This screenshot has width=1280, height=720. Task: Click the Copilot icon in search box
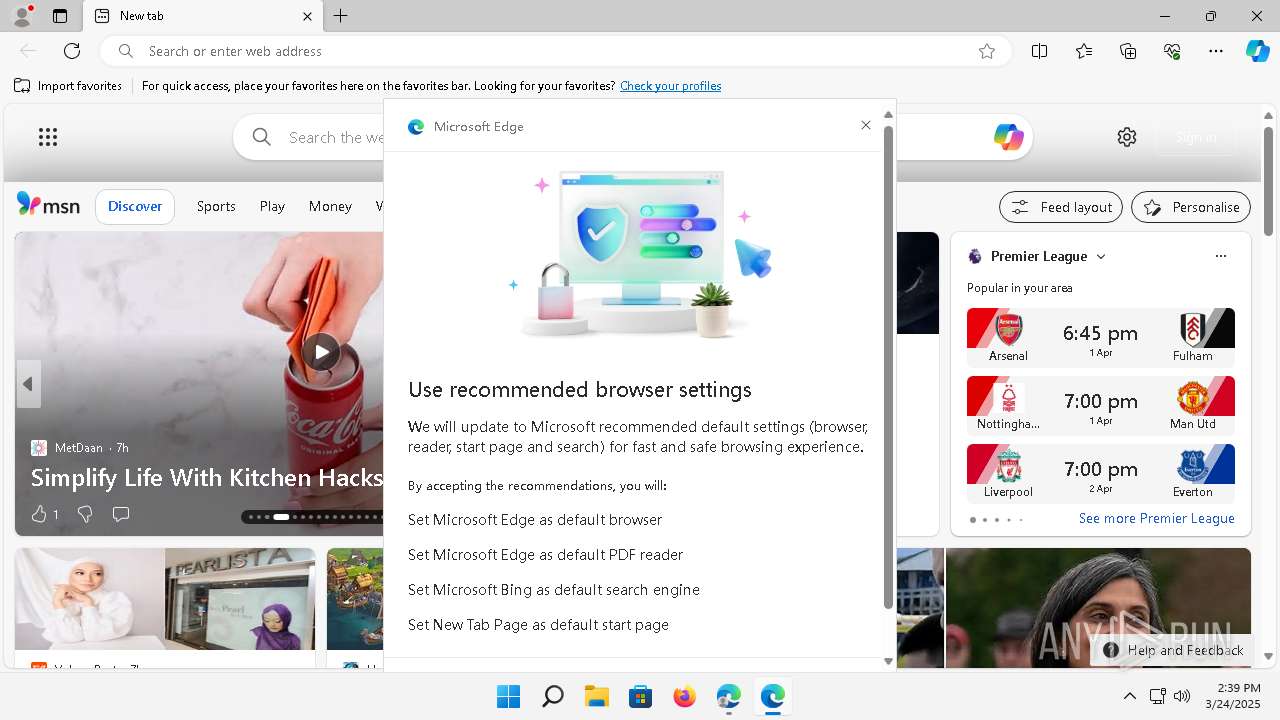(1008, 137)
